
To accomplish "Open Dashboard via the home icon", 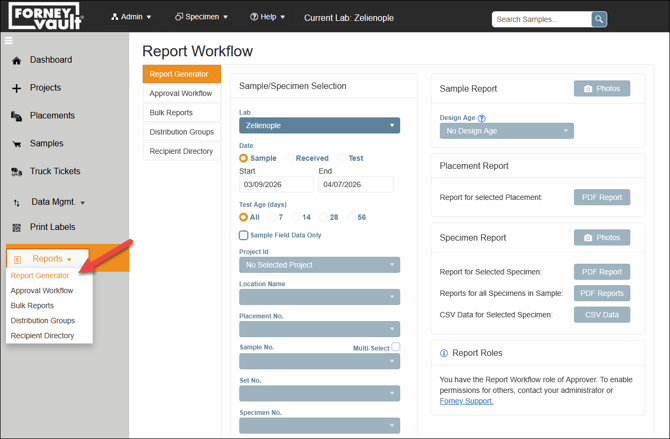I will (16, 61).
